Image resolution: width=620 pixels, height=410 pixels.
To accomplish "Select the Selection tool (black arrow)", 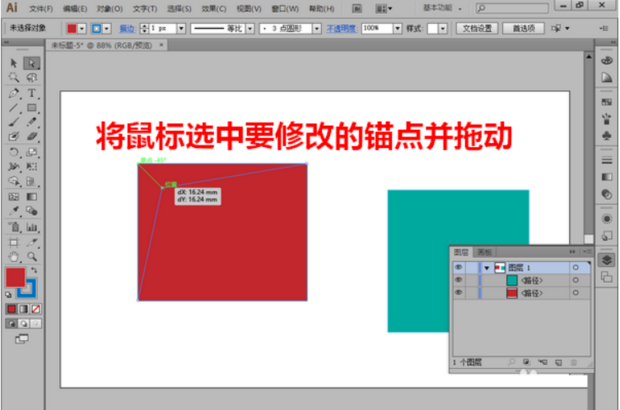I will tap(14, 63).
